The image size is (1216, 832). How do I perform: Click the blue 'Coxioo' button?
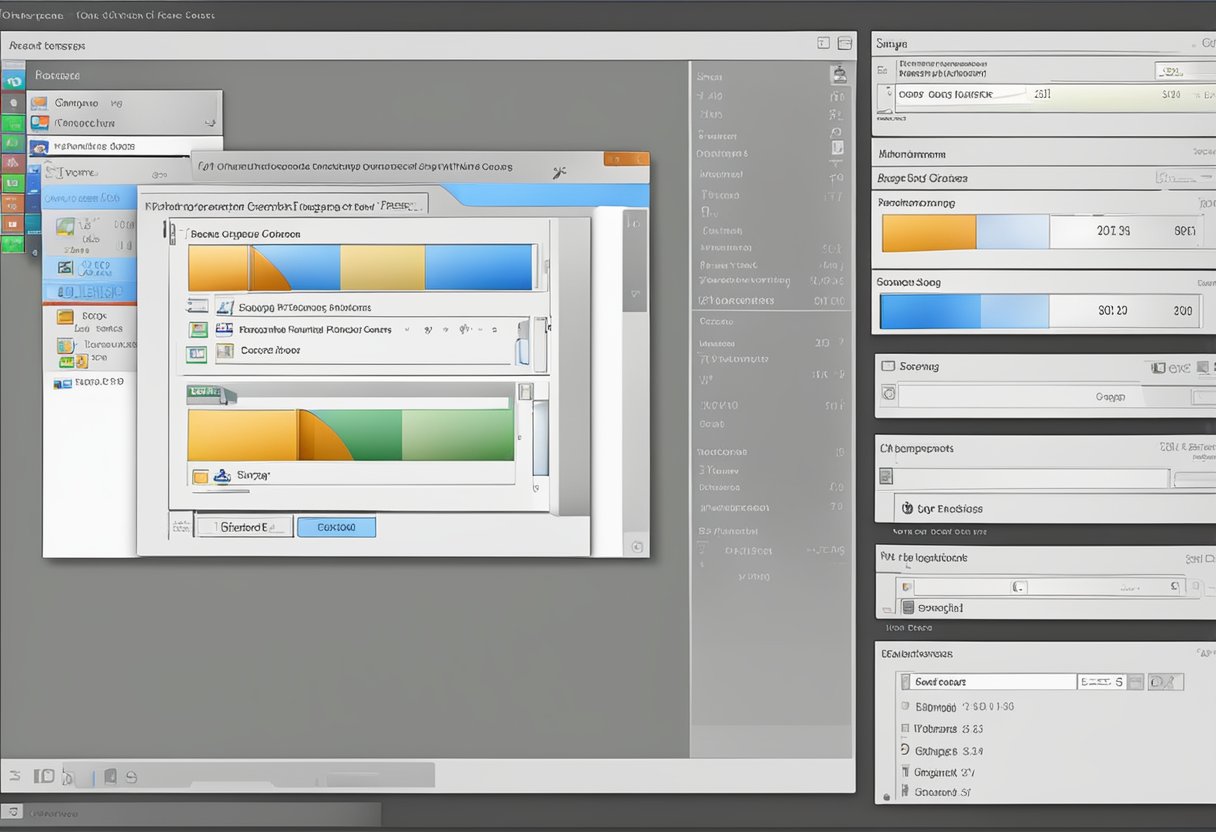336,527
